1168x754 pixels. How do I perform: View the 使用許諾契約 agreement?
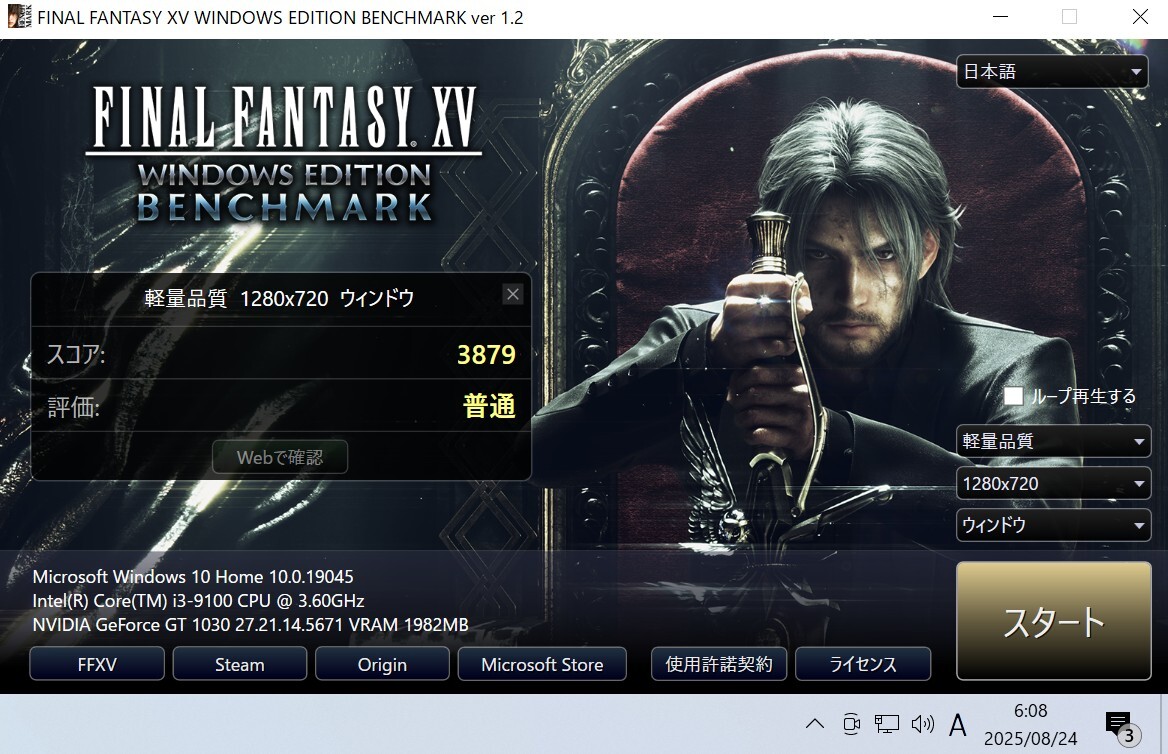(719, 664)
